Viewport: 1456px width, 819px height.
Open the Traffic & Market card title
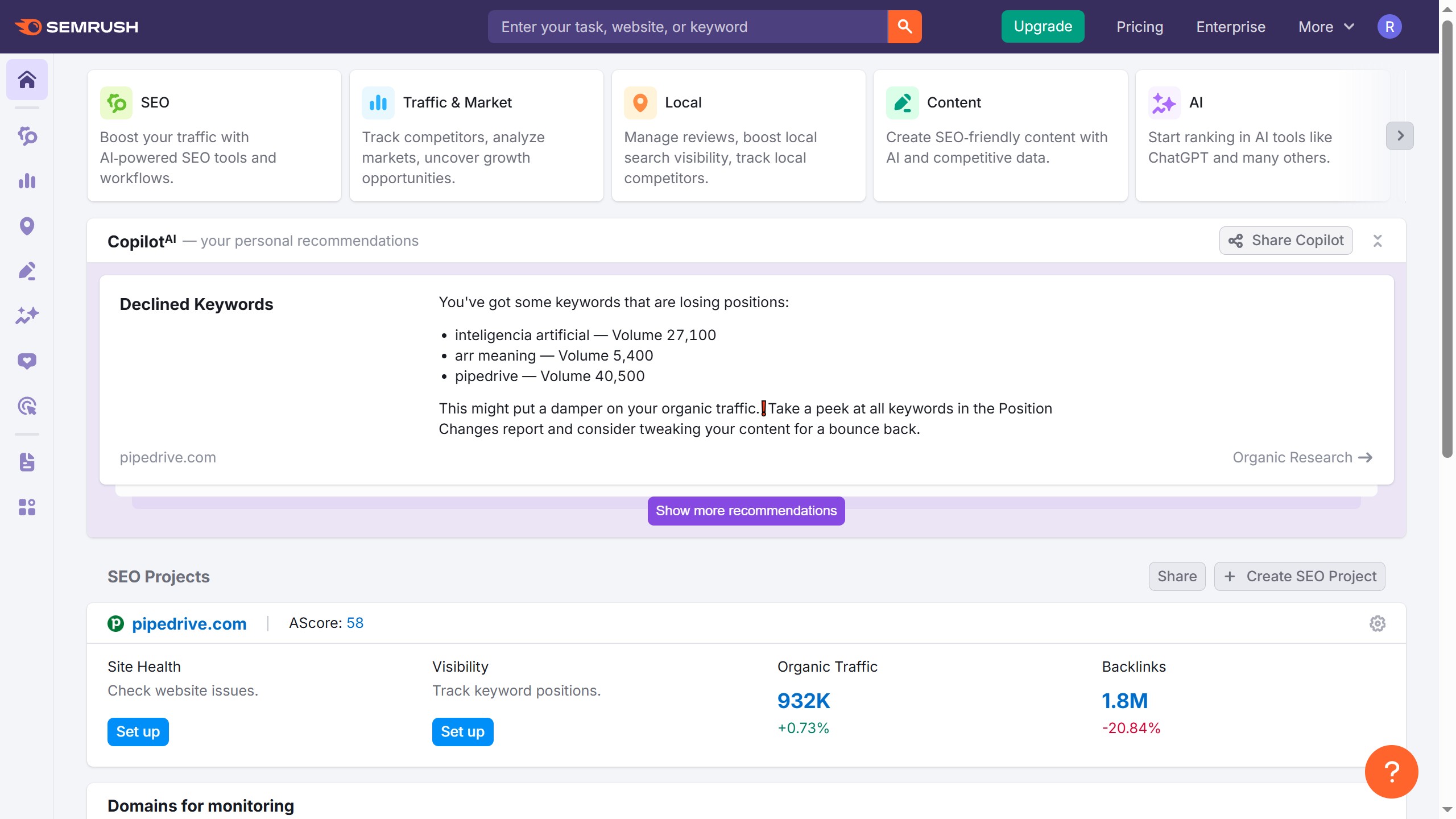[x=457, y=103]
